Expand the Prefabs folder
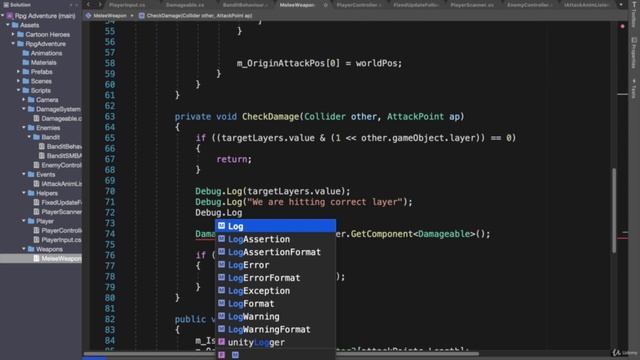 pyautogui.click(x=18, y=72)
